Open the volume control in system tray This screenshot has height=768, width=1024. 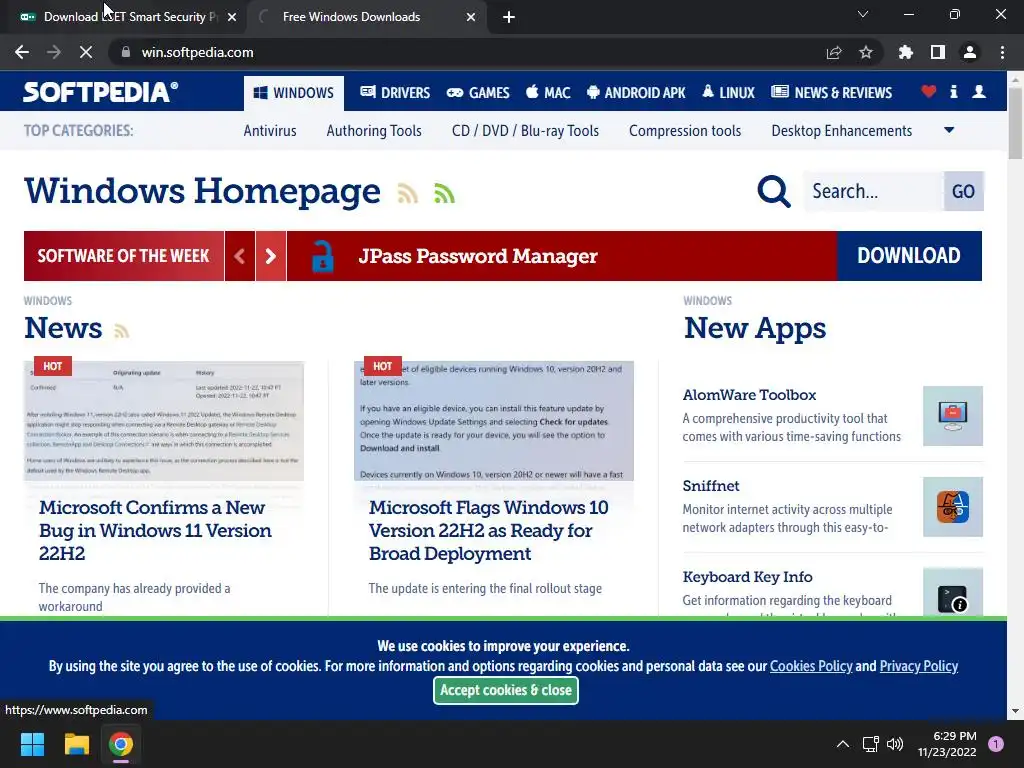click(895, 744)
